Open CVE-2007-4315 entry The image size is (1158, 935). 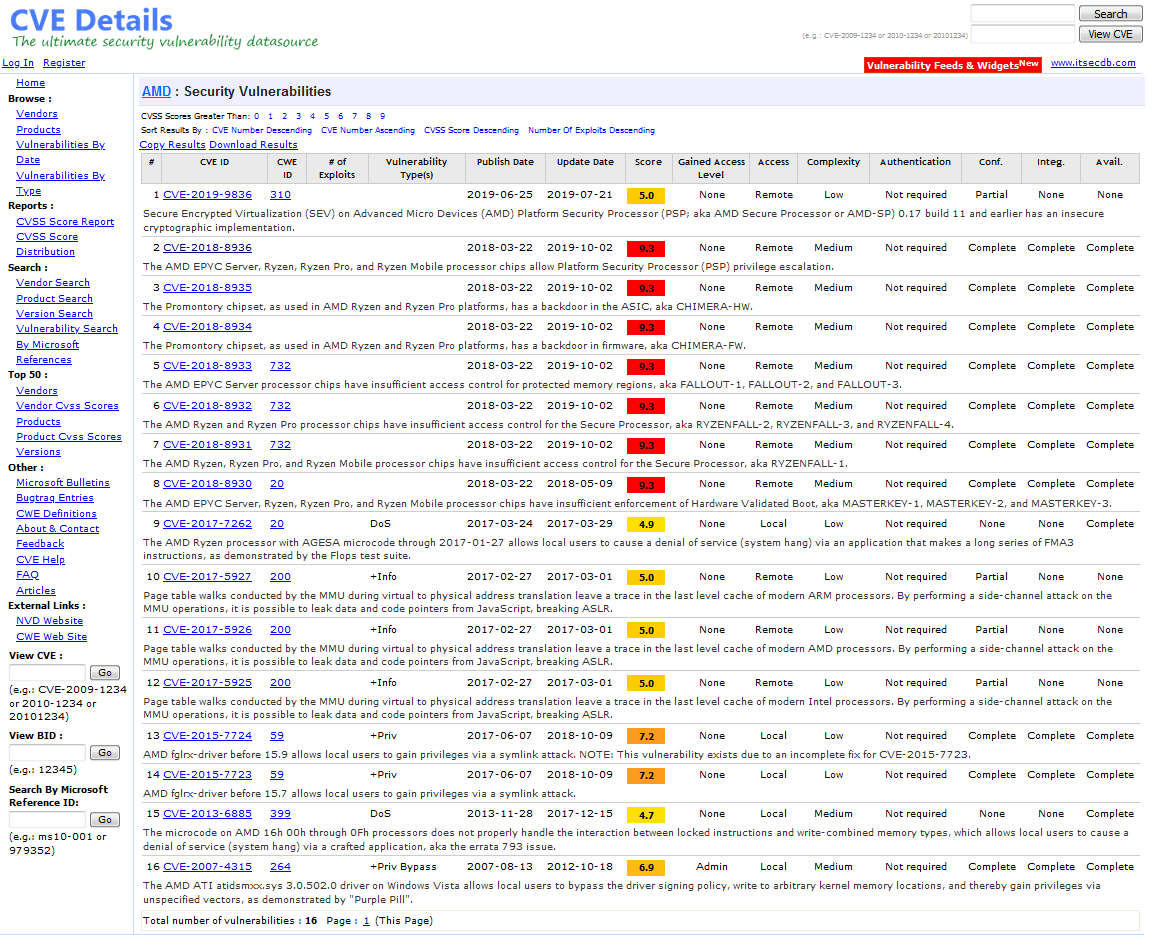pyautogui.click(x=208, y=867)
